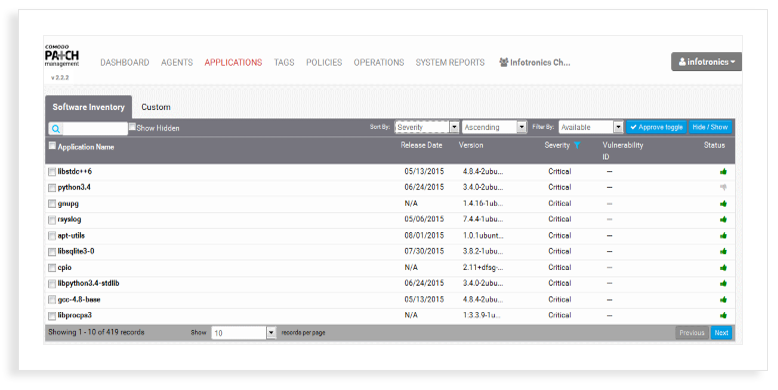Click the Status column header
Image resolution: width=778 pixels, height=390 pixels.
[x=714, y=145]
